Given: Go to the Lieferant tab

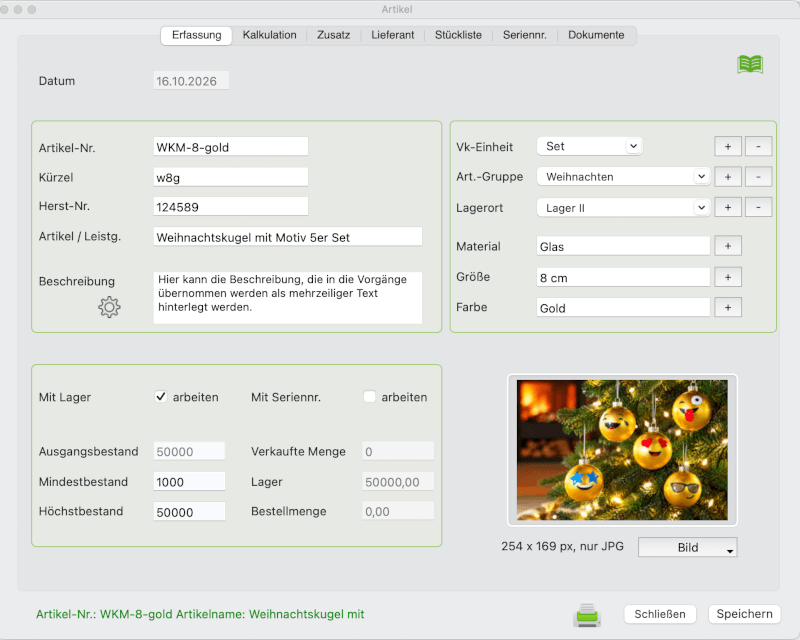Looking at the screenshot, I should (393, 35).
